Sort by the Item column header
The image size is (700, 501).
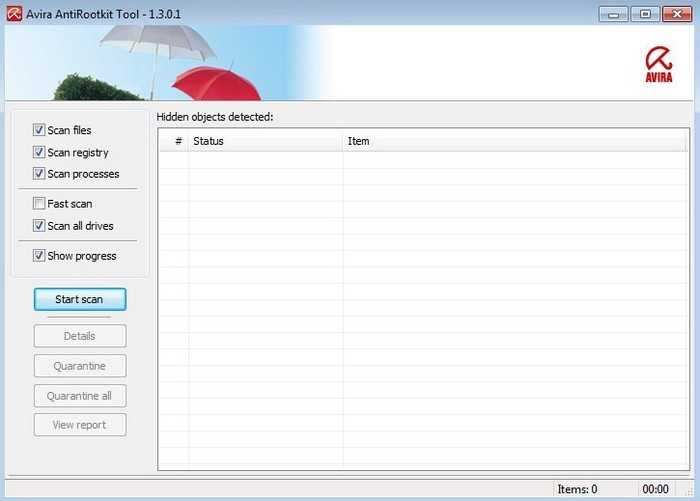[x=514, y=141]
